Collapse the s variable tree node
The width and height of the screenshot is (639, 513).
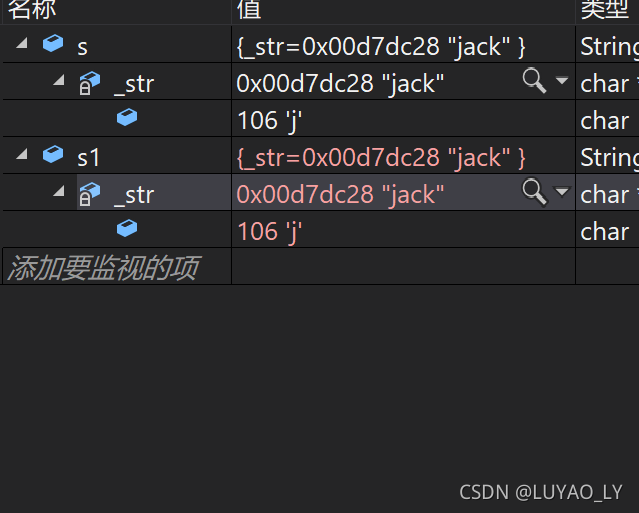click(x=22, y=43)
